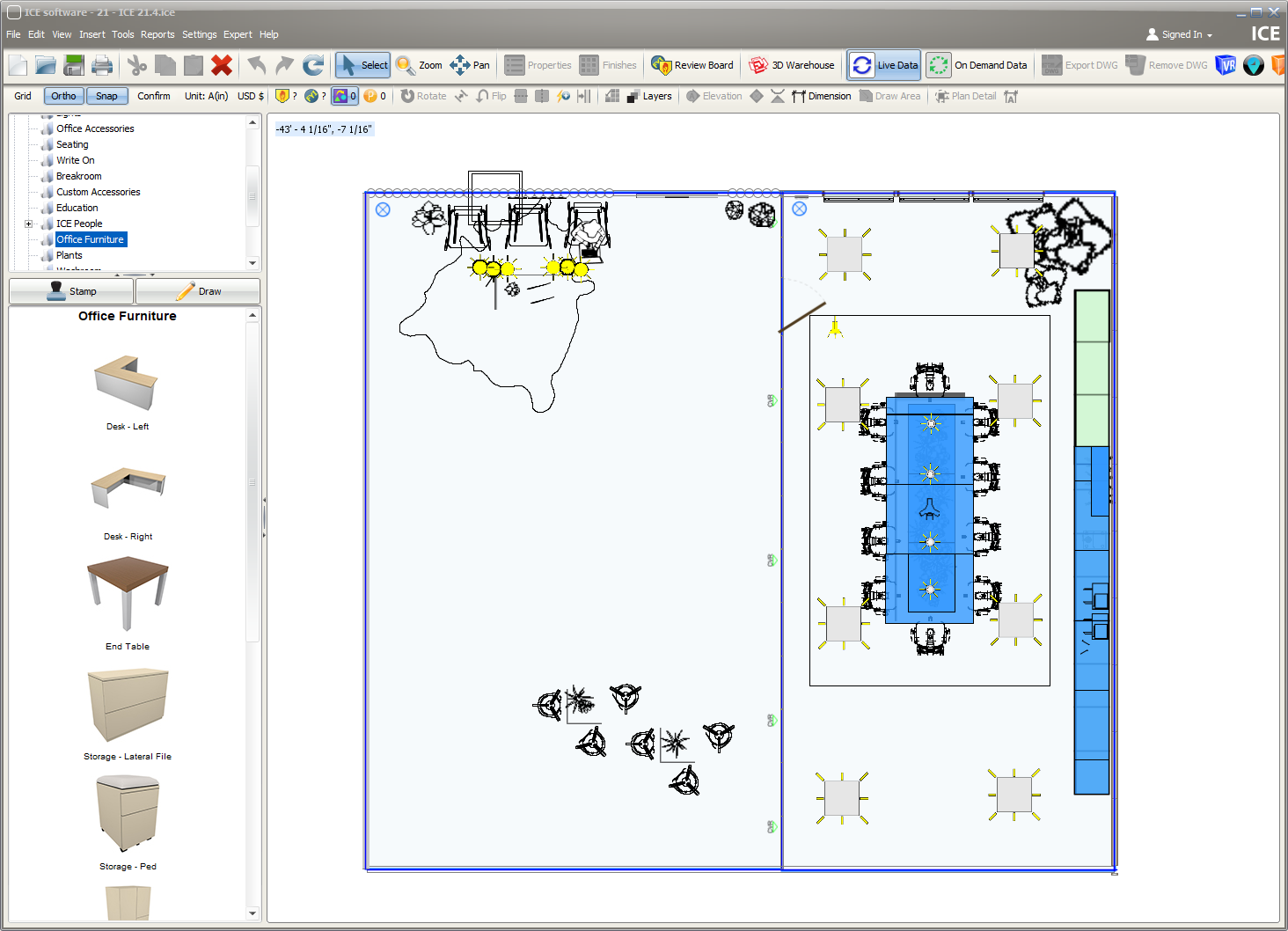
Task: Toggle Snap mode off
Action: pyautogui.click(x=107, y=96)
